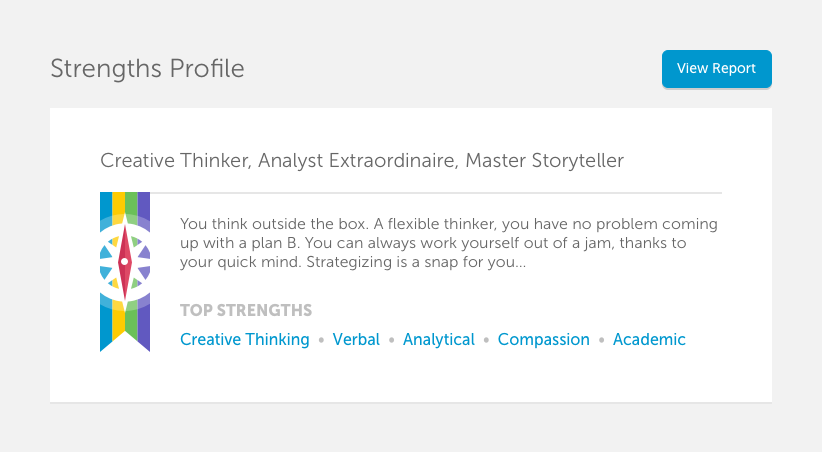Click the compass badge icon
This screenshot has width=822, height=452.
125,262
